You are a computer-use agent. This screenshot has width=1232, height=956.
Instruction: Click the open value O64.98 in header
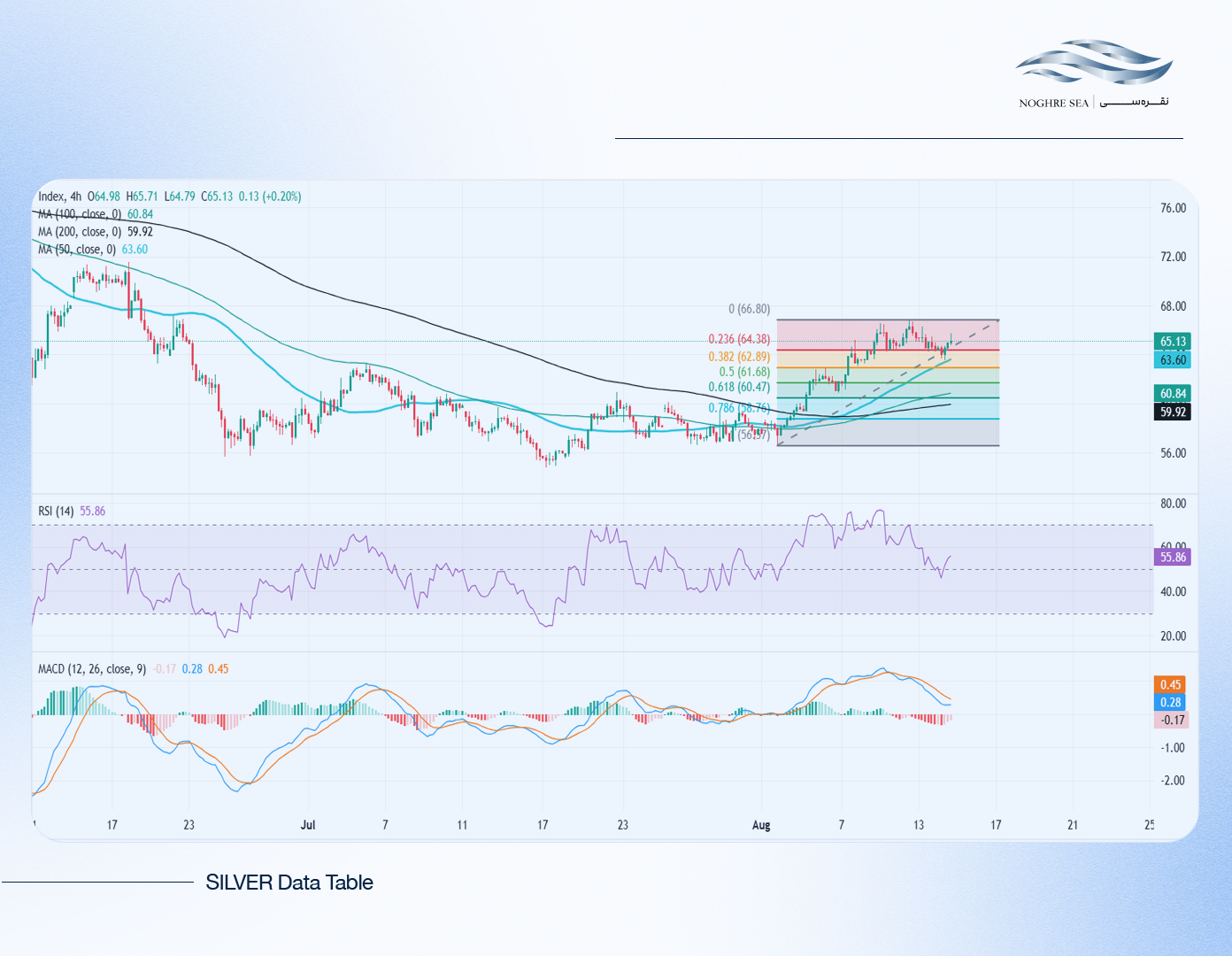103,197
